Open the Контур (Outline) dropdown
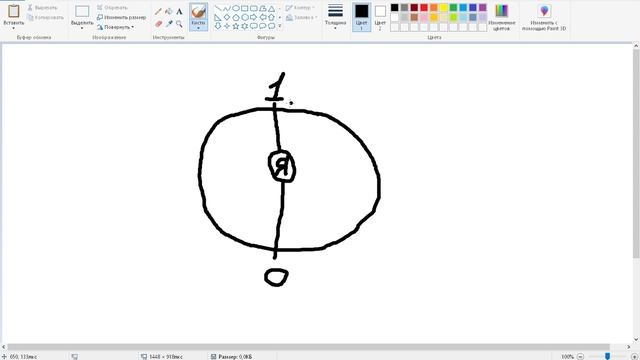Screen dimensions: 640x360 tap(300, 7)
